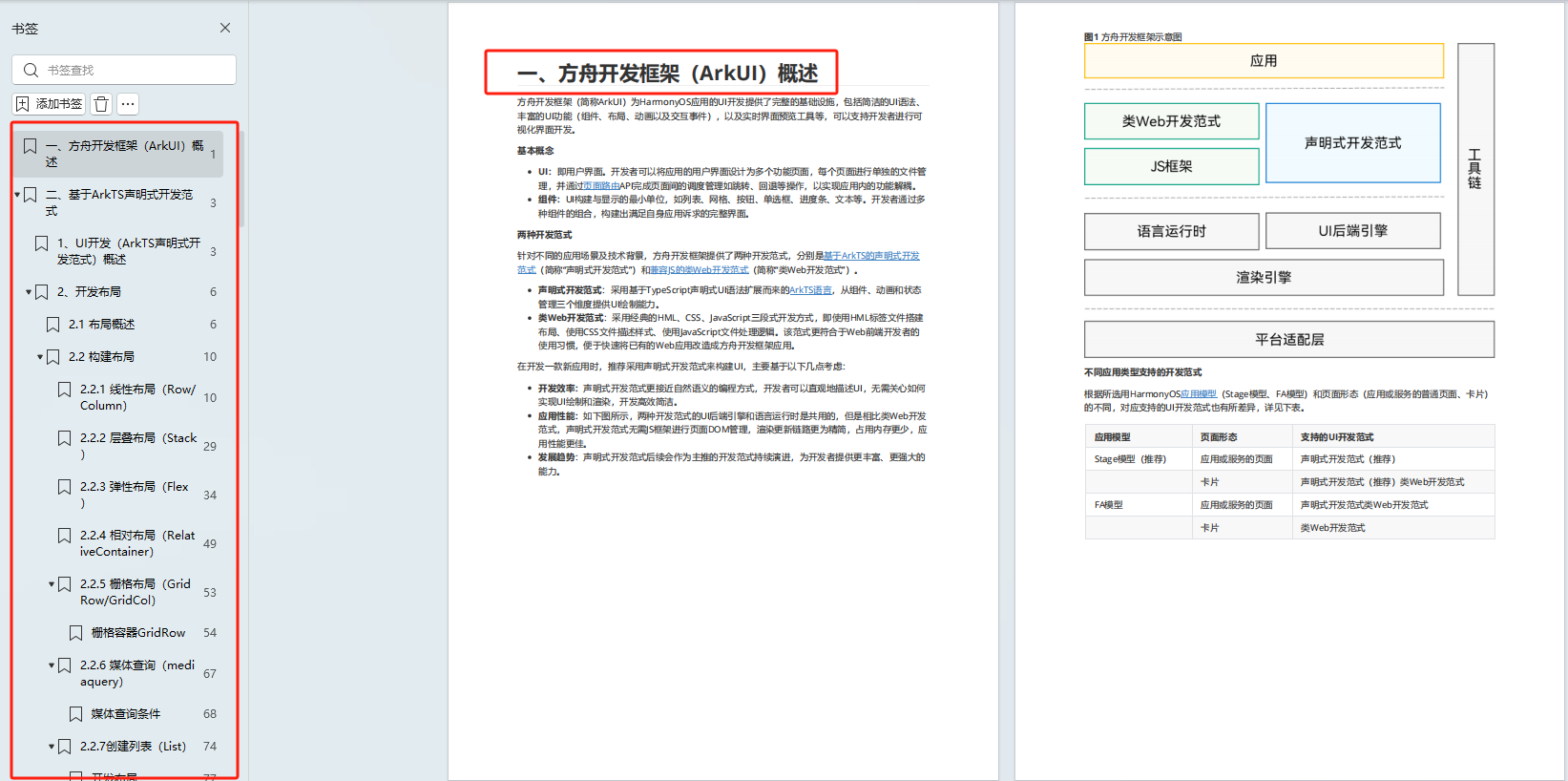The width and height of the screenshot is (1568, 781).
Task: Open bookmark 2.1 布局概述
Action: [101, 325]
